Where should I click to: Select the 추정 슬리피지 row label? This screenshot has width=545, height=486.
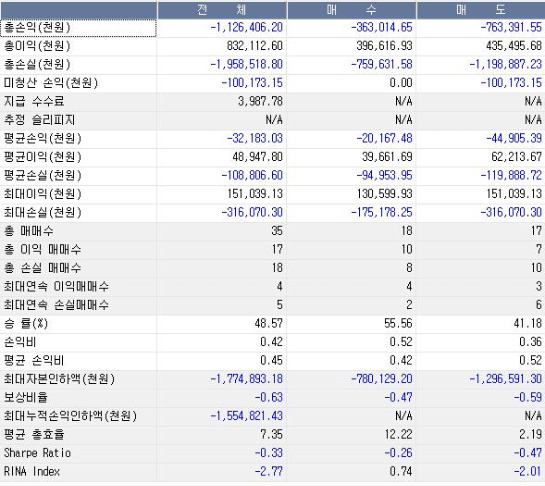pyautogui.click(x=39, y=120)
